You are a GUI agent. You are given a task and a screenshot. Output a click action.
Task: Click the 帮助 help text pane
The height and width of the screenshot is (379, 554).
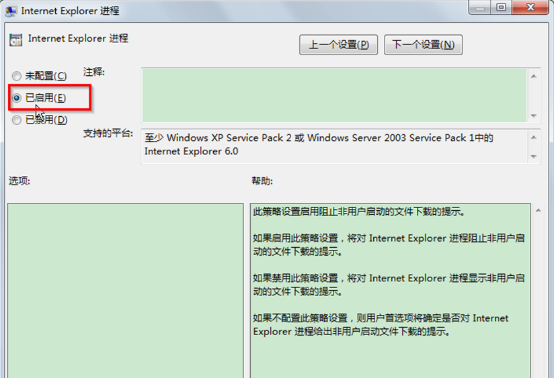coord(390,291)
